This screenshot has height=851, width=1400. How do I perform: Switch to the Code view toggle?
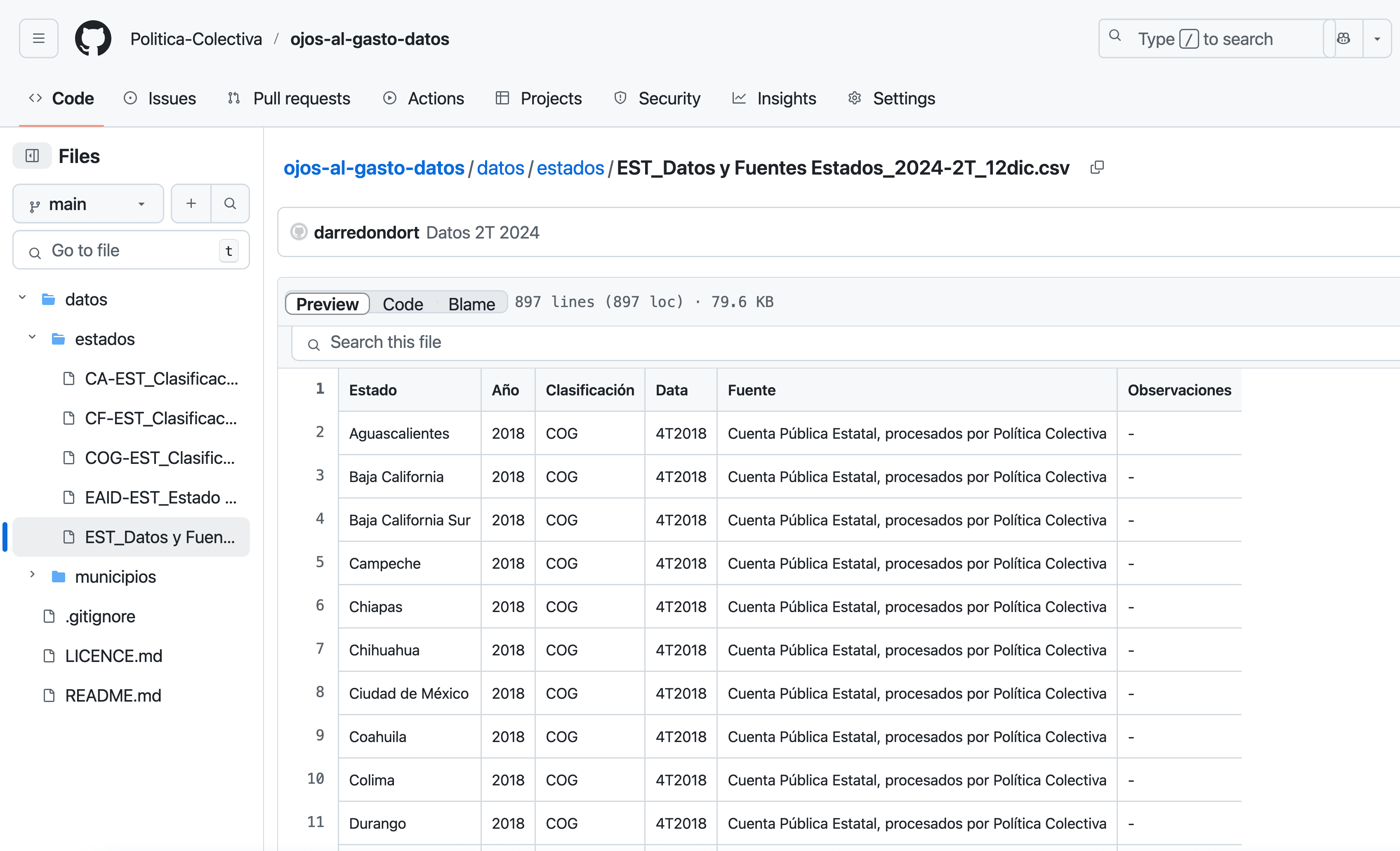pyautogui.click(x=403, y=304)
